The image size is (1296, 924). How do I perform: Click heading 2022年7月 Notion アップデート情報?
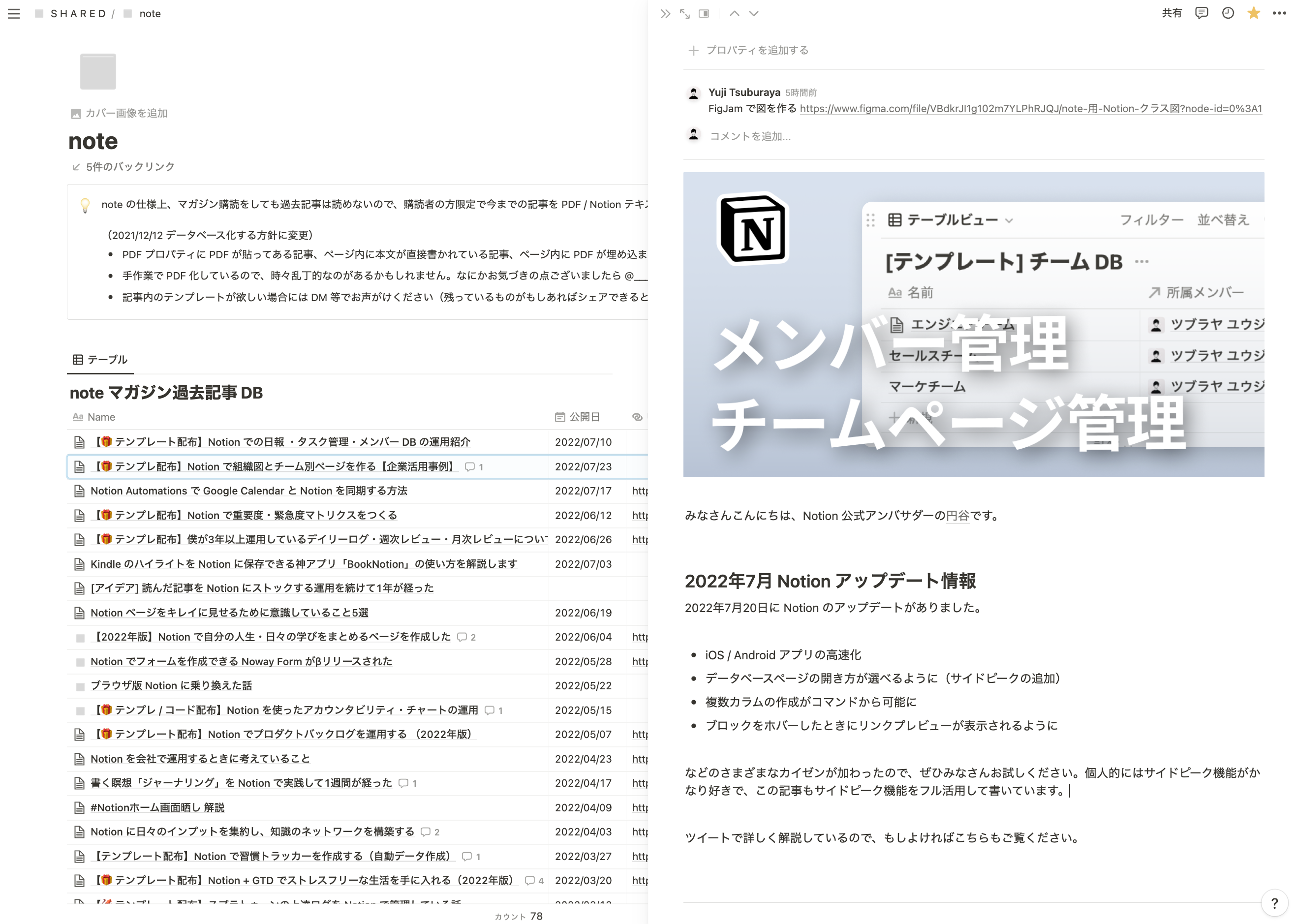(x=830, y=581)
